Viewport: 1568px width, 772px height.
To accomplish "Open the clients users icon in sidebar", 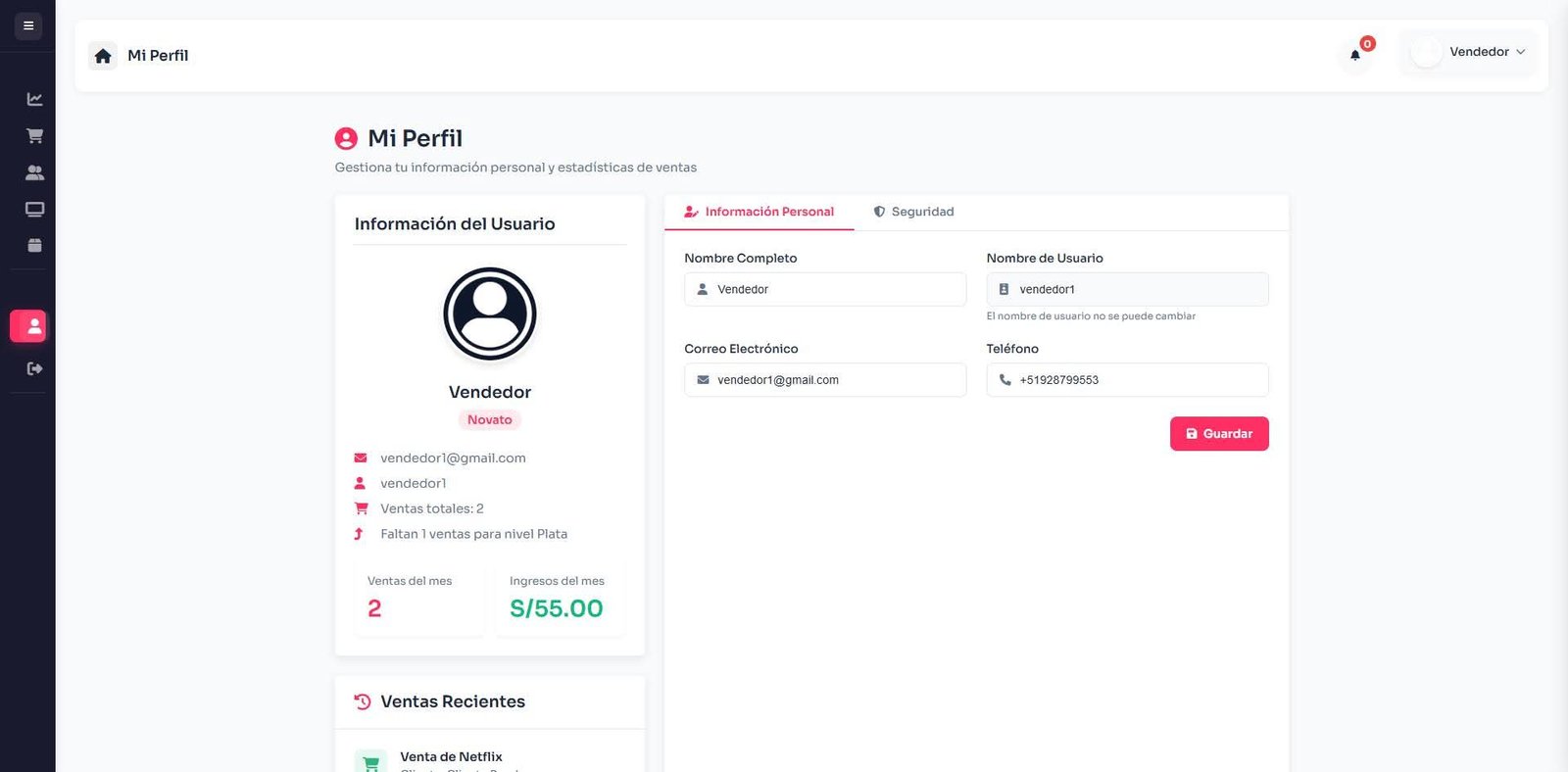I will tap(34, 172).
